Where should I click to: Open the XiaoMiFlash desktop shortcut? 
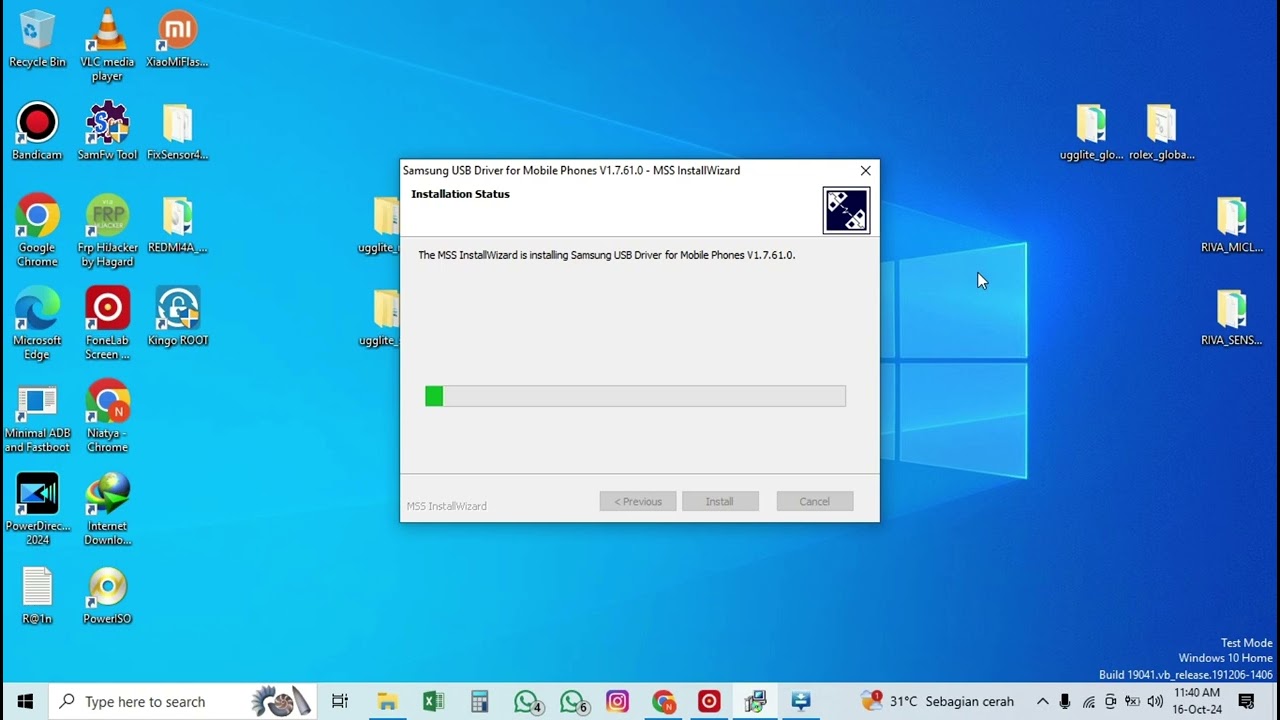tap(177, 38)
